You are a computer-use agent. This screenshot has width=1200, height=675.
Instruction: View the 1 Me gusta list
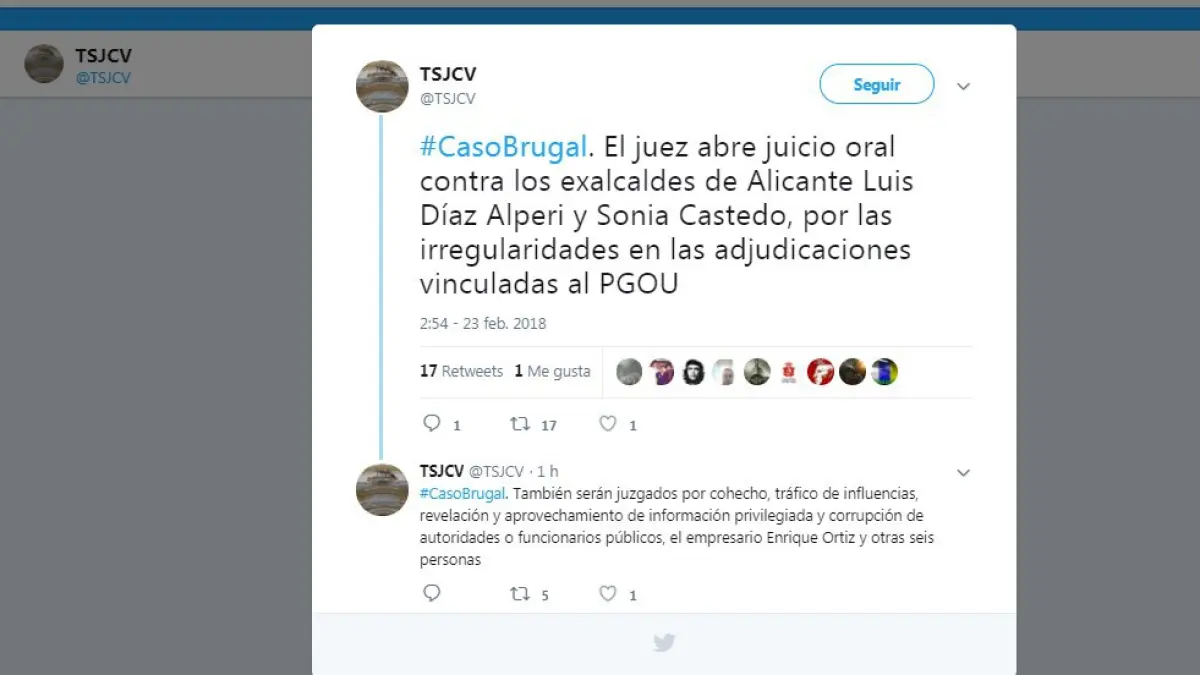tap(552, 371)
